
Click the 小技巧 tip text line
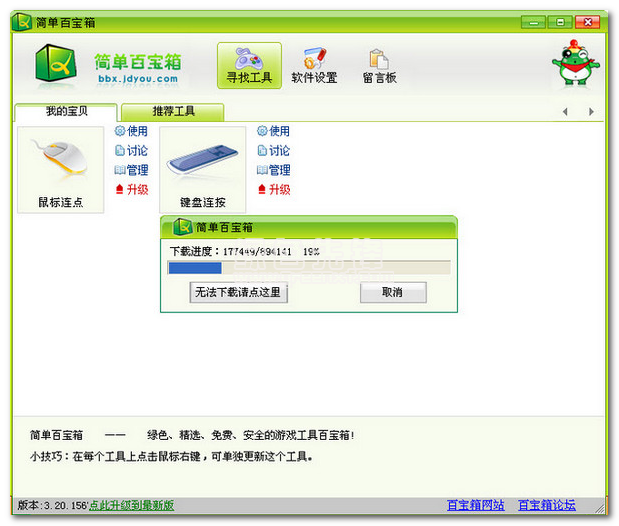tap(172, 456)
